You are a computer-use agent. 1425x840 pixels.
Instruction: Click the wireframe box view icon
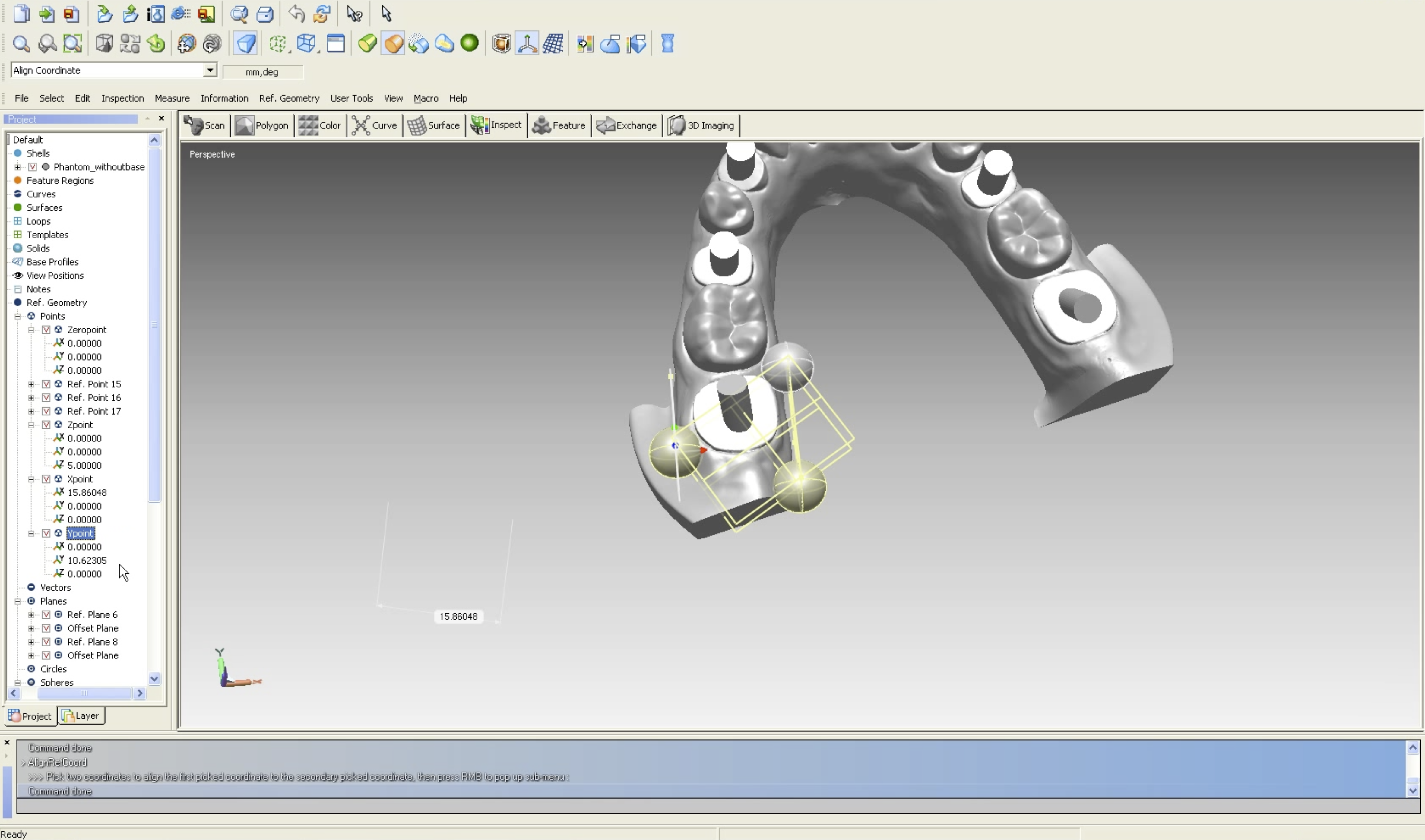(306, 44)
